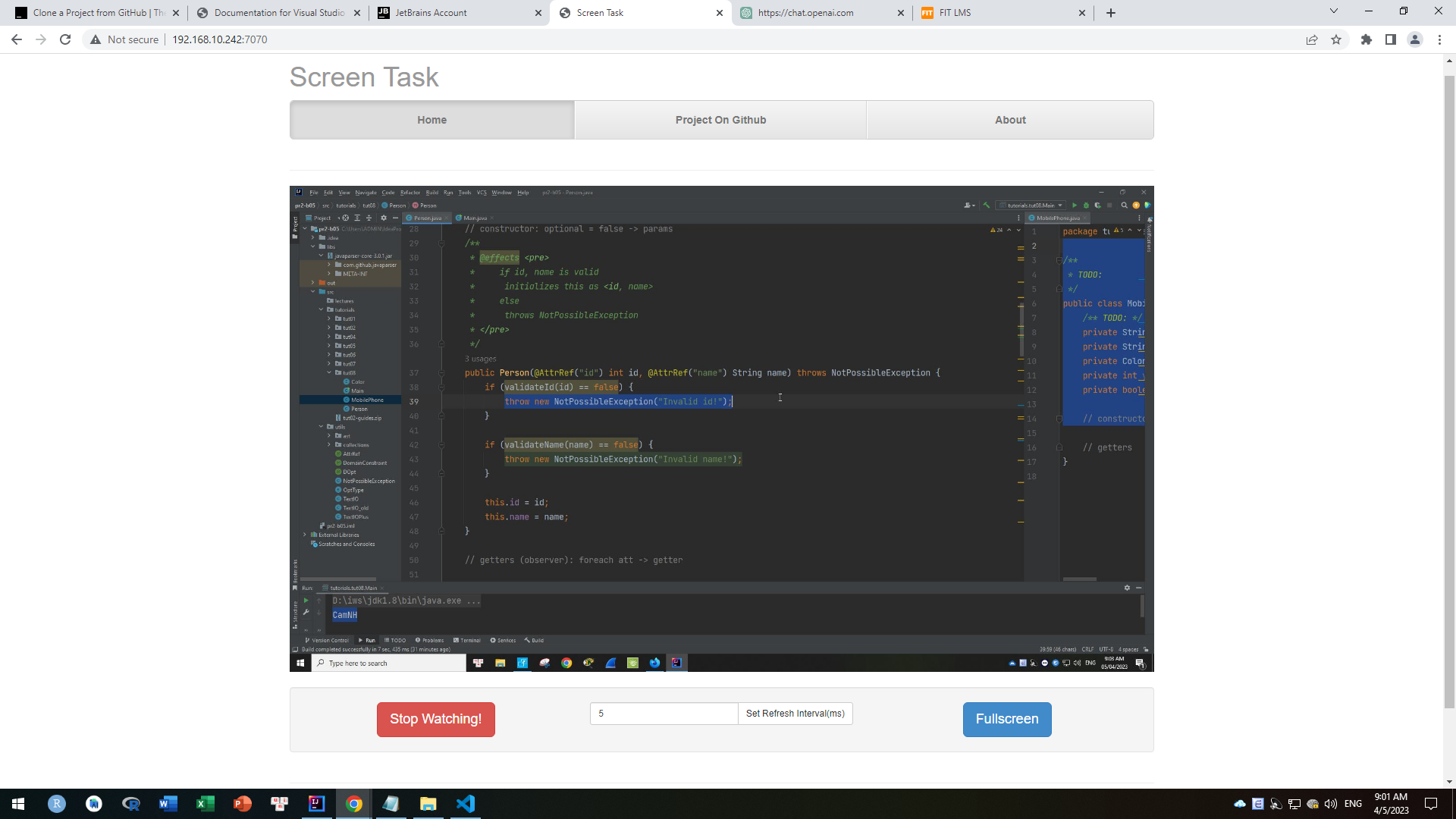Open the Chrome three-dot menu

[x=1439, y=39]
